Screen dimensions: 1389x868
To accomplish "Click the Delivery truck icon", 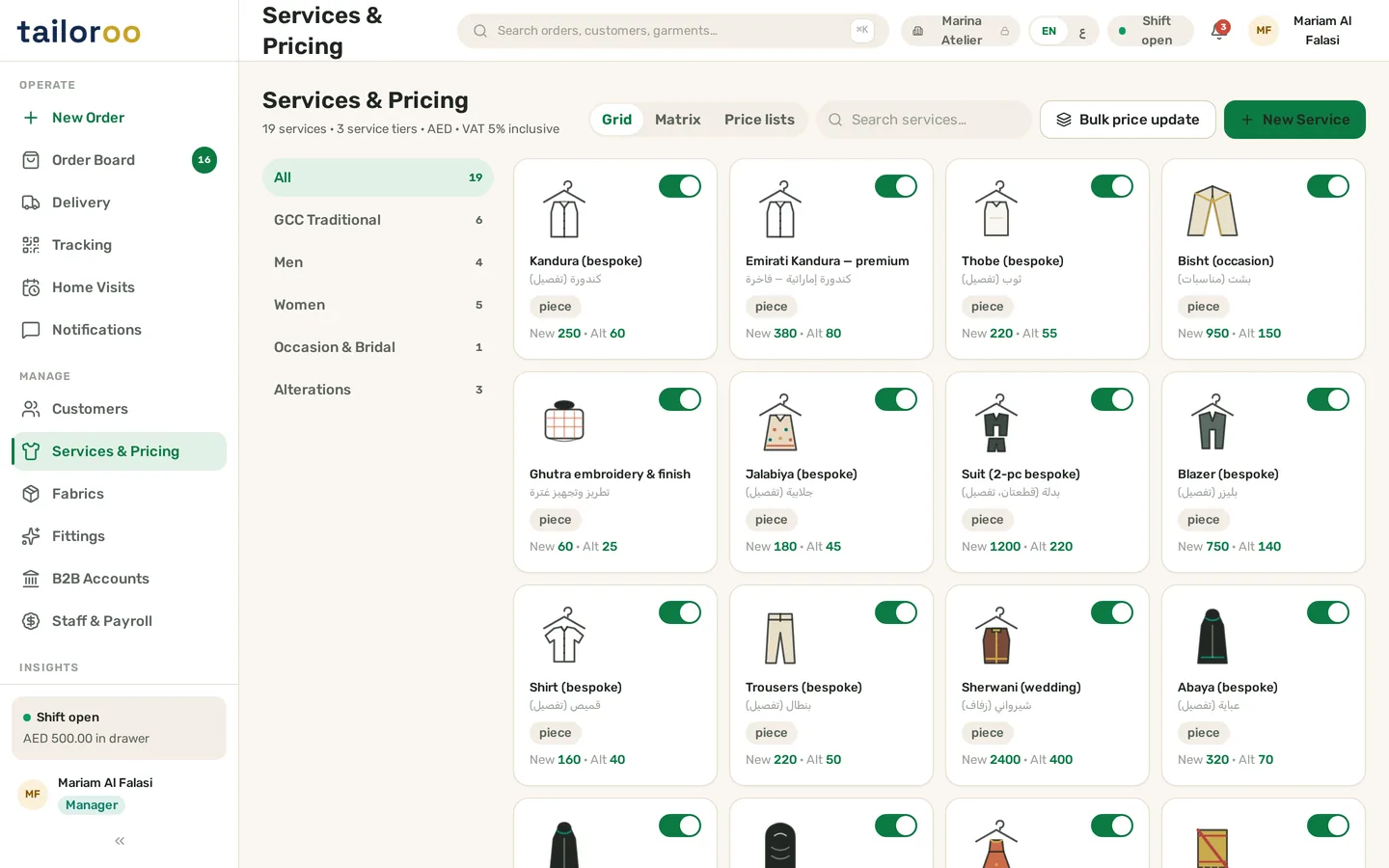I will pyautogui.click(x=31, y=203).
